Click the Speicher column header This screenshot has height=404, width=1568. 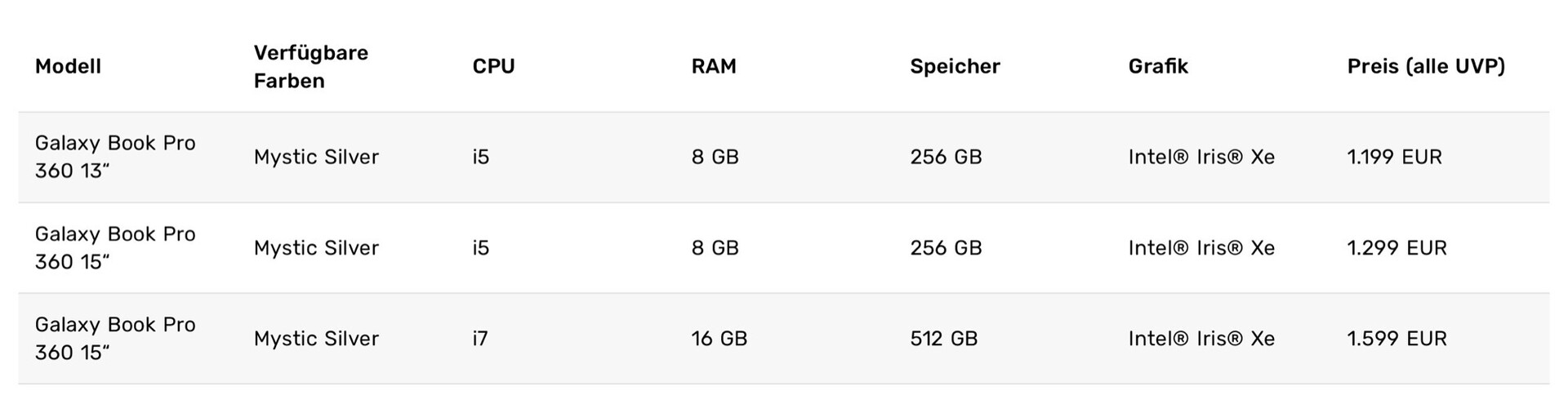pyautogui.click(x=955, y=66)
